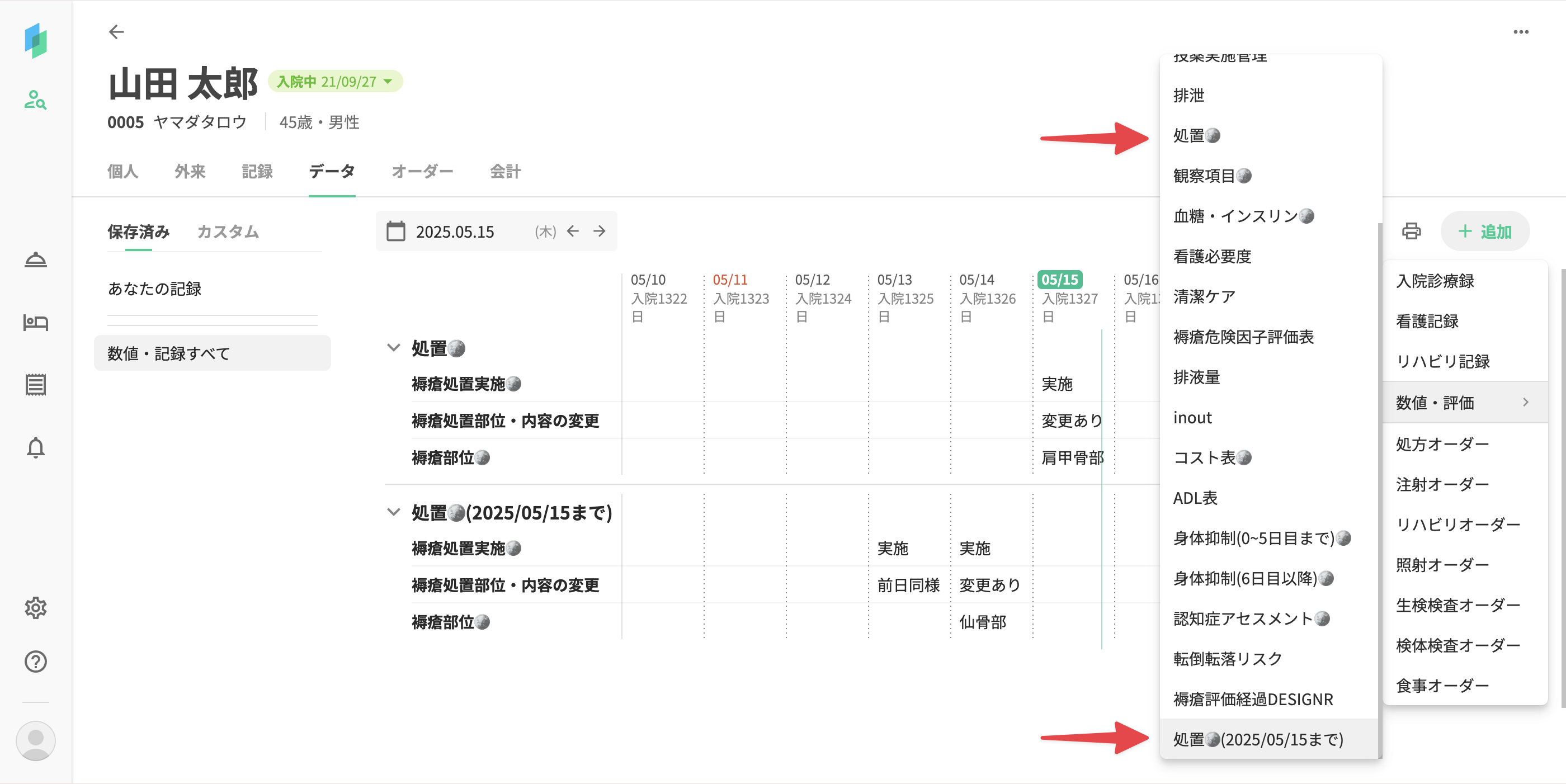Collapse the first 処置 section
The height and width of the screenshot is (784, 1566).
pyautogui.click(x=394, y=348)
